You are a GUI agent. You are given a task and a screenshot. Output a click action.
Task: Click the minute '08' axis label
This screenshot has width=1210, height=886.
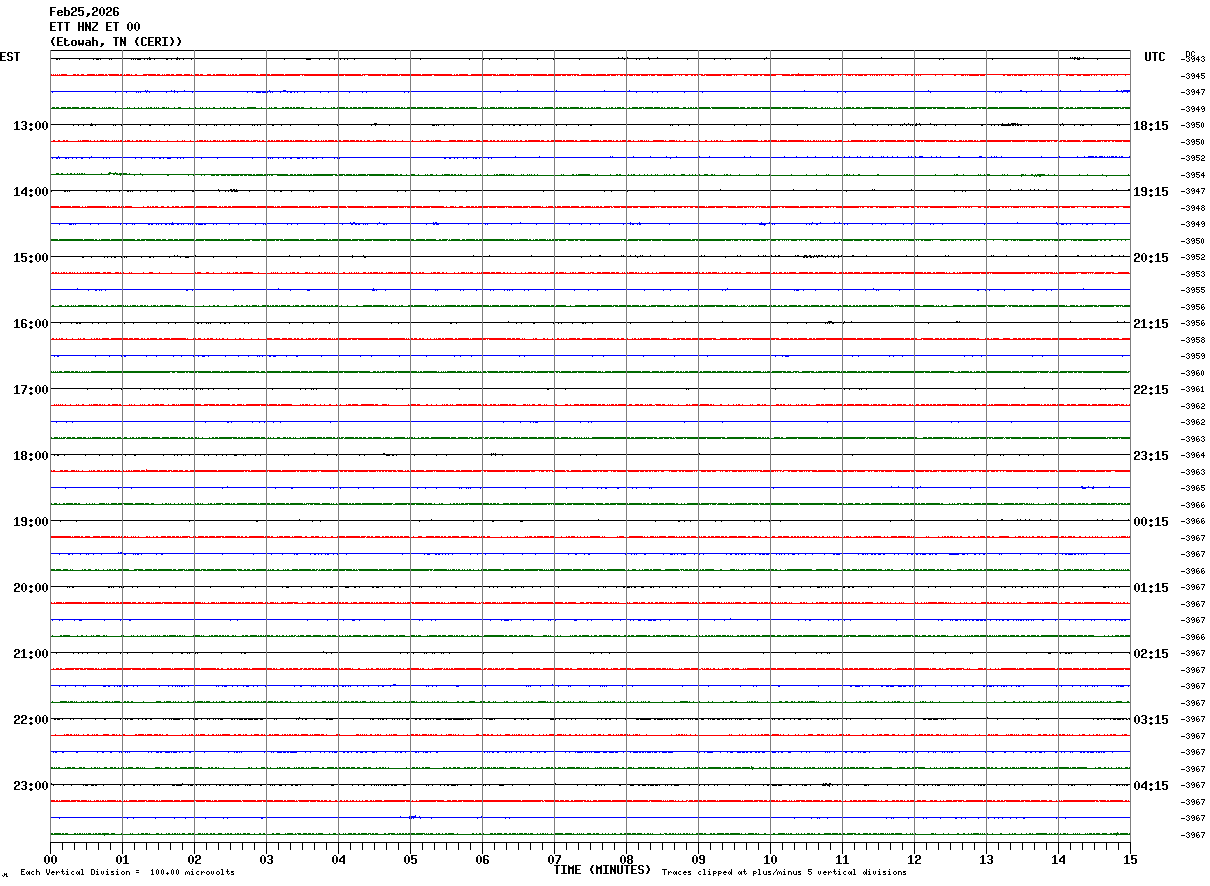[626, 860]
